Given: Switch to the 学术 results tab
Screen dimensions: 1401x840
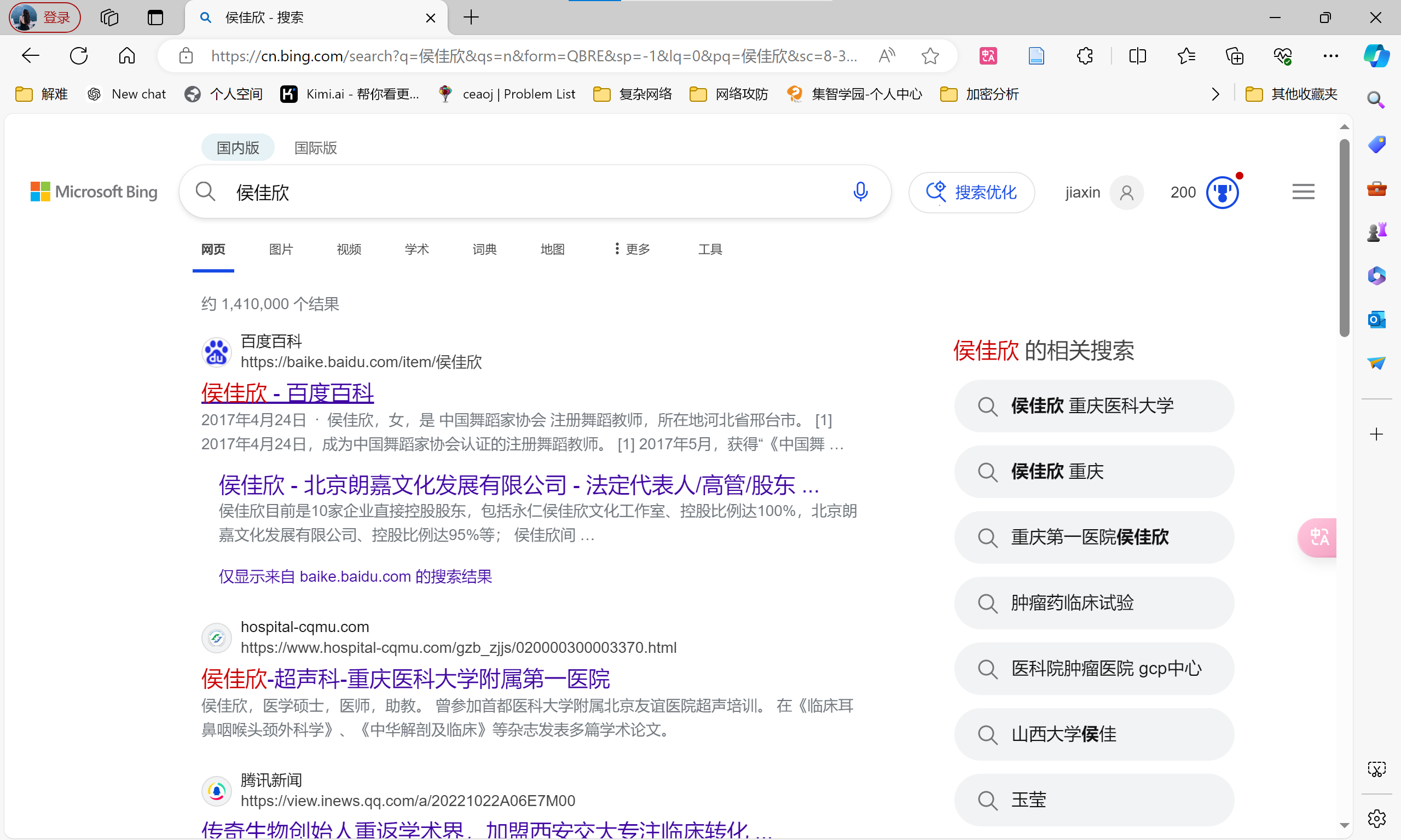Looking at the screenshot, I should [x=416, y=249].
